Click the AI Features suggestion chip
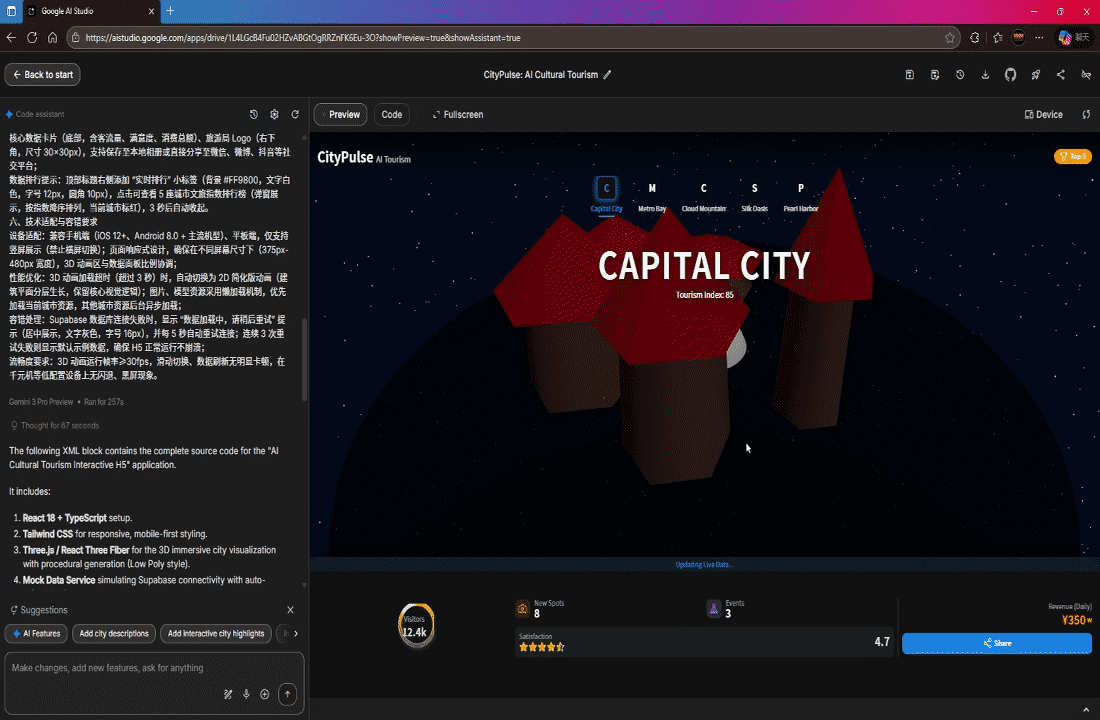 pos(36,633)
